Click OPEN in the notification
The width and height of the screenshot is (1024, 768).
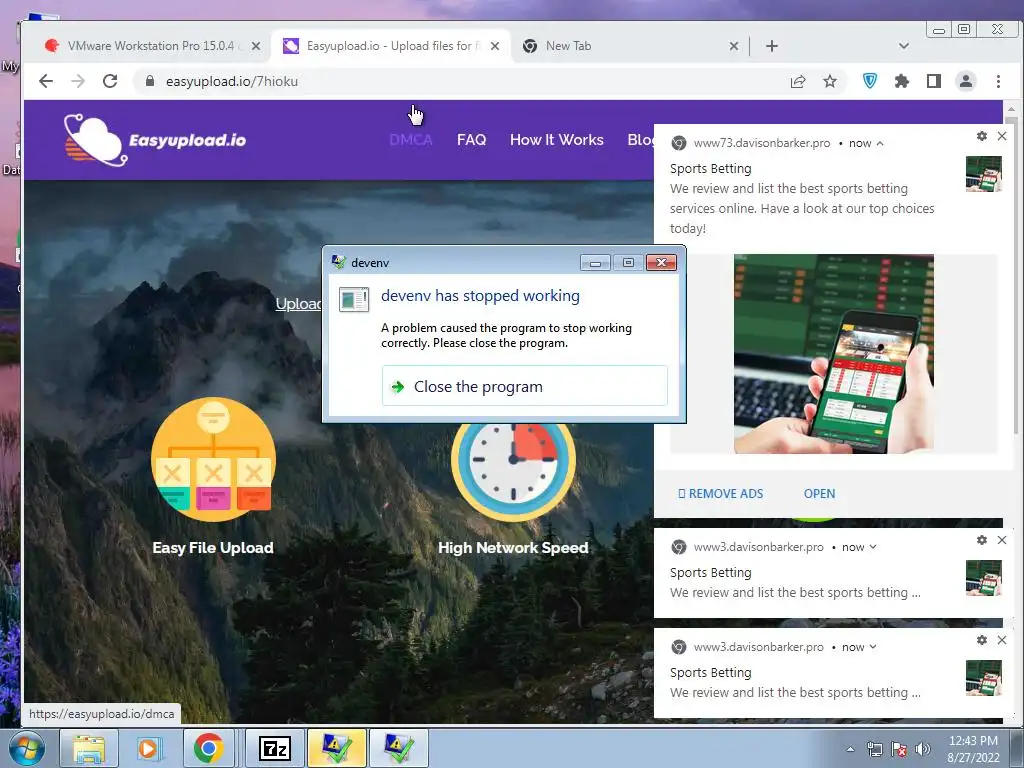(819, 494)
